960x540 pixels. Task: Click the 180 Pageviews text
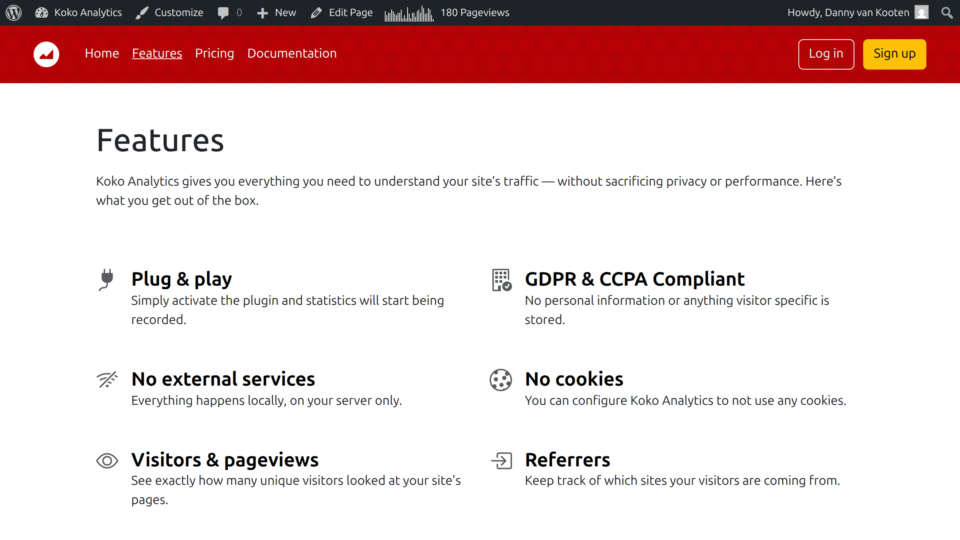[x=474, y=12]
